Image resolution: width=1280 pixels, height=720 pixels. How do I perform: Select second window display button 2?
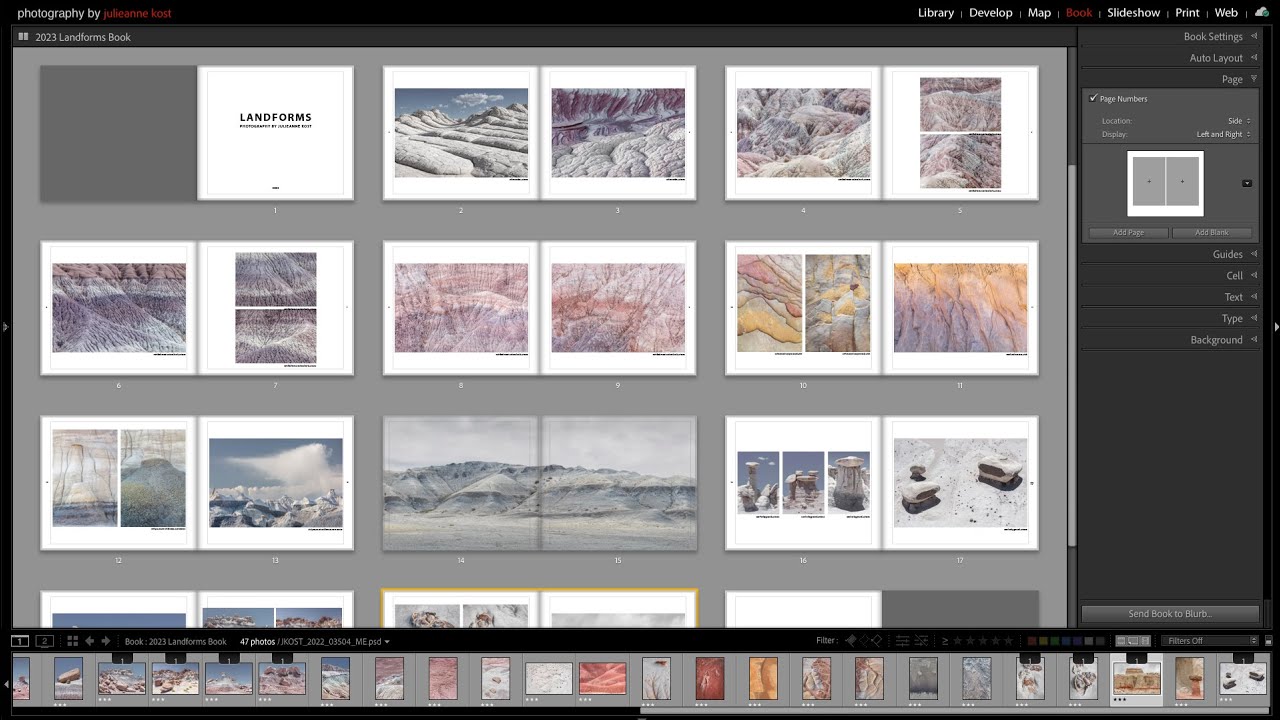point(43,641)
